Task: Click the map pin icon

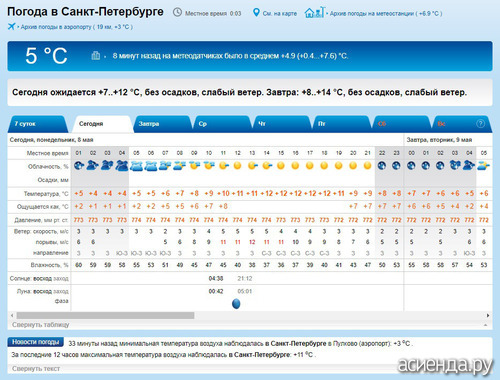Action: pos(256,13)
